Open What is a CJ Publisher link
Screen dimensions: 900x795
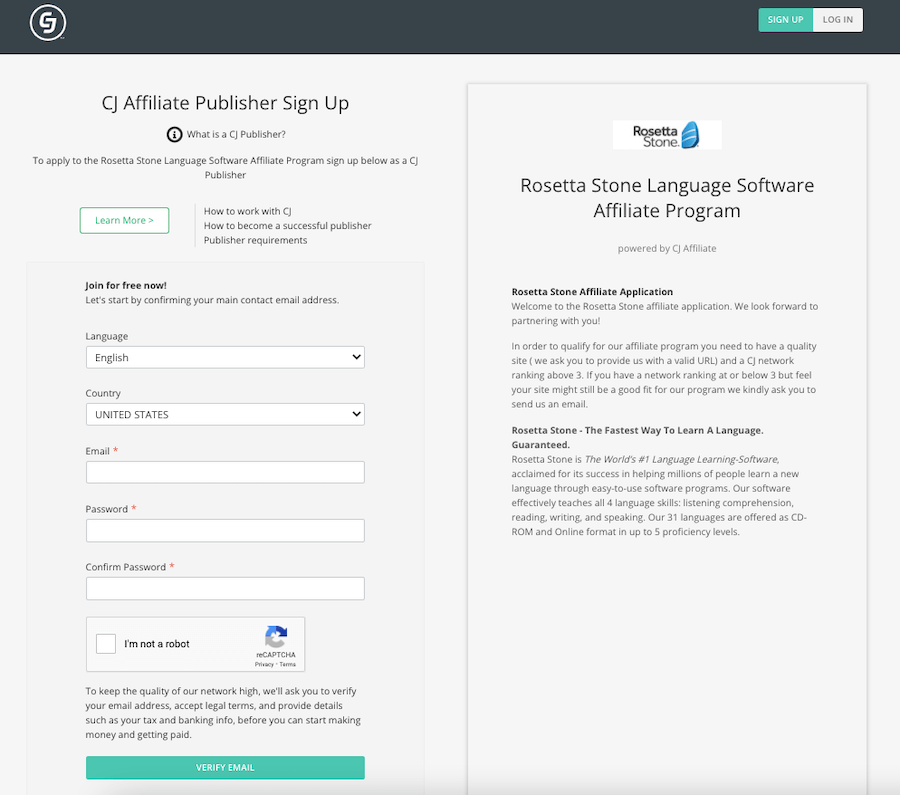[x=236, y=134]
